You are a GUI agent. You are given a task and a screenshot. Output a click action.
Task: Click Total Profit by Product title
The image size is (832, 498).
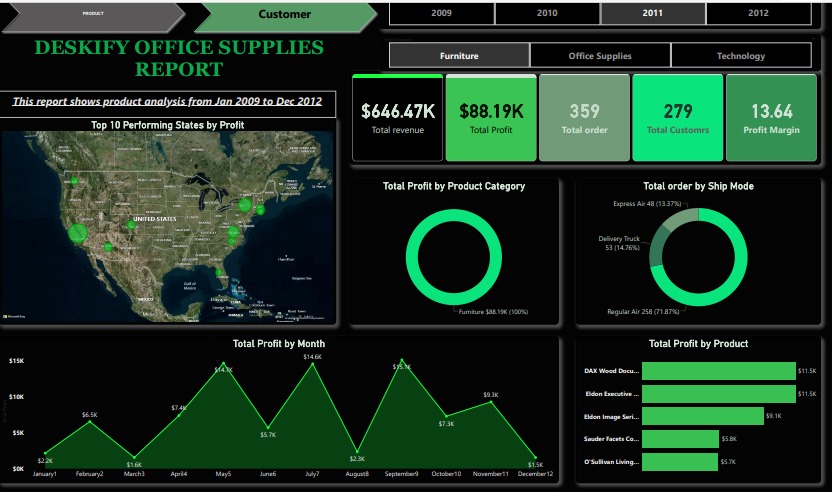[x=698, y=344]
